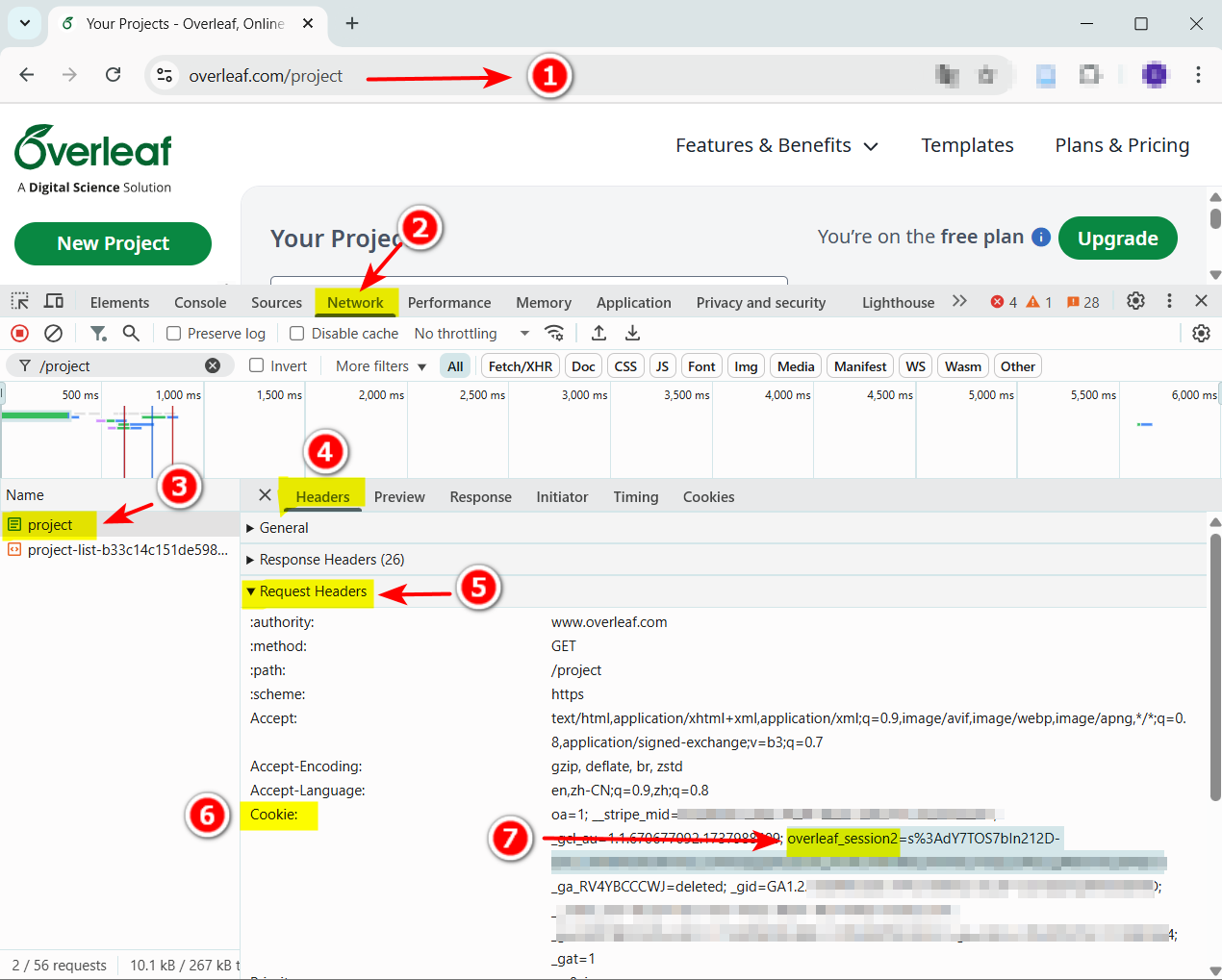Filter requests by CSS type
Screen dimensions: 1222x980
625,366
